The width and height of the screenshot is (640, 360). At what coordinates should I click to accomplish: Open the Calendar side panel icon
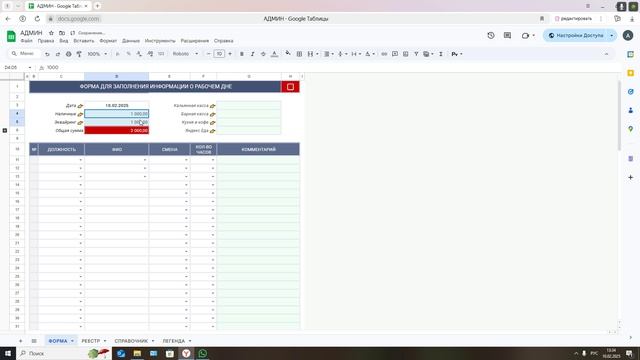(631, 54)
